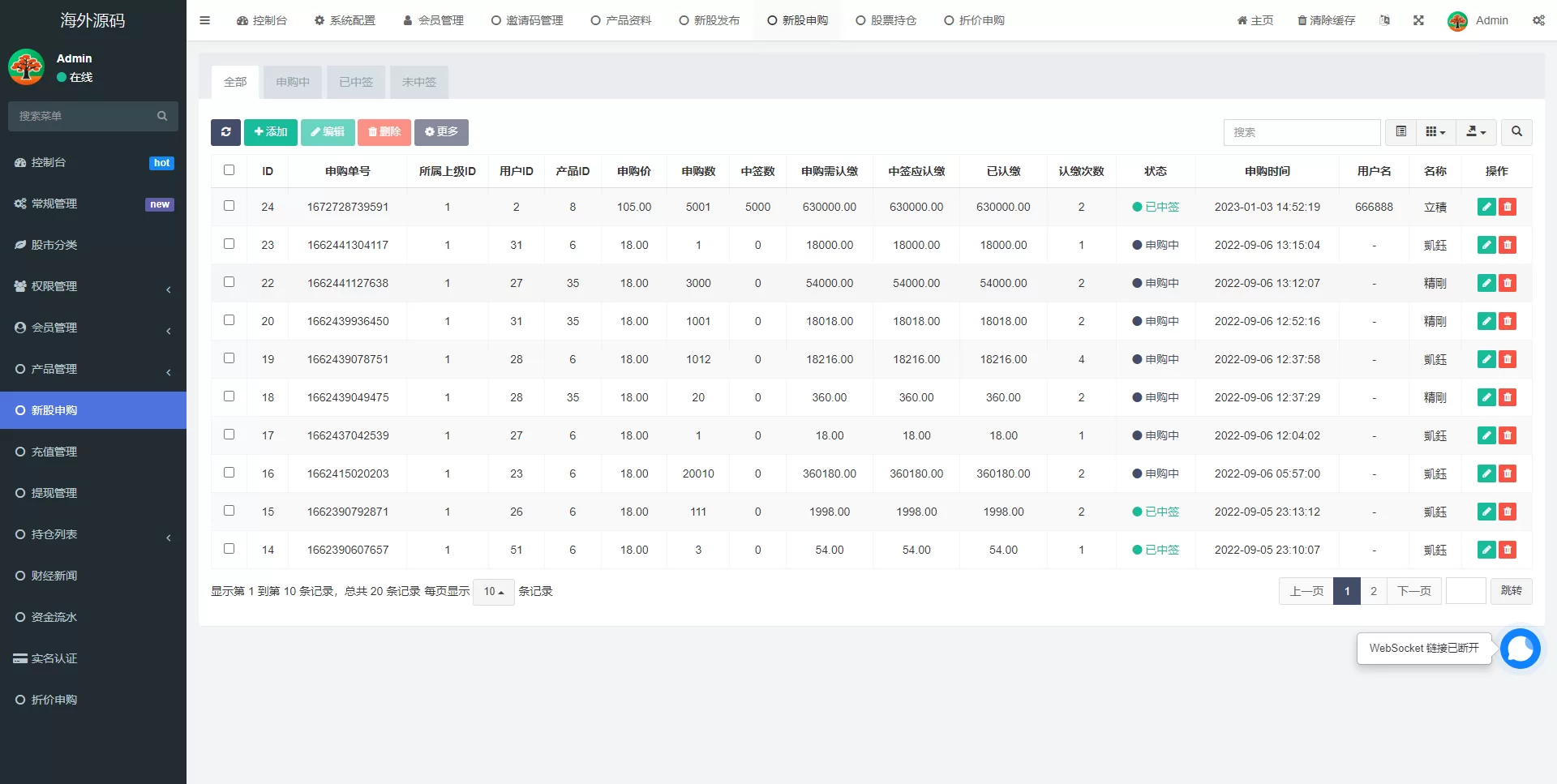
Task: Open the columns grid dropdown
Action: point(1435,132)
